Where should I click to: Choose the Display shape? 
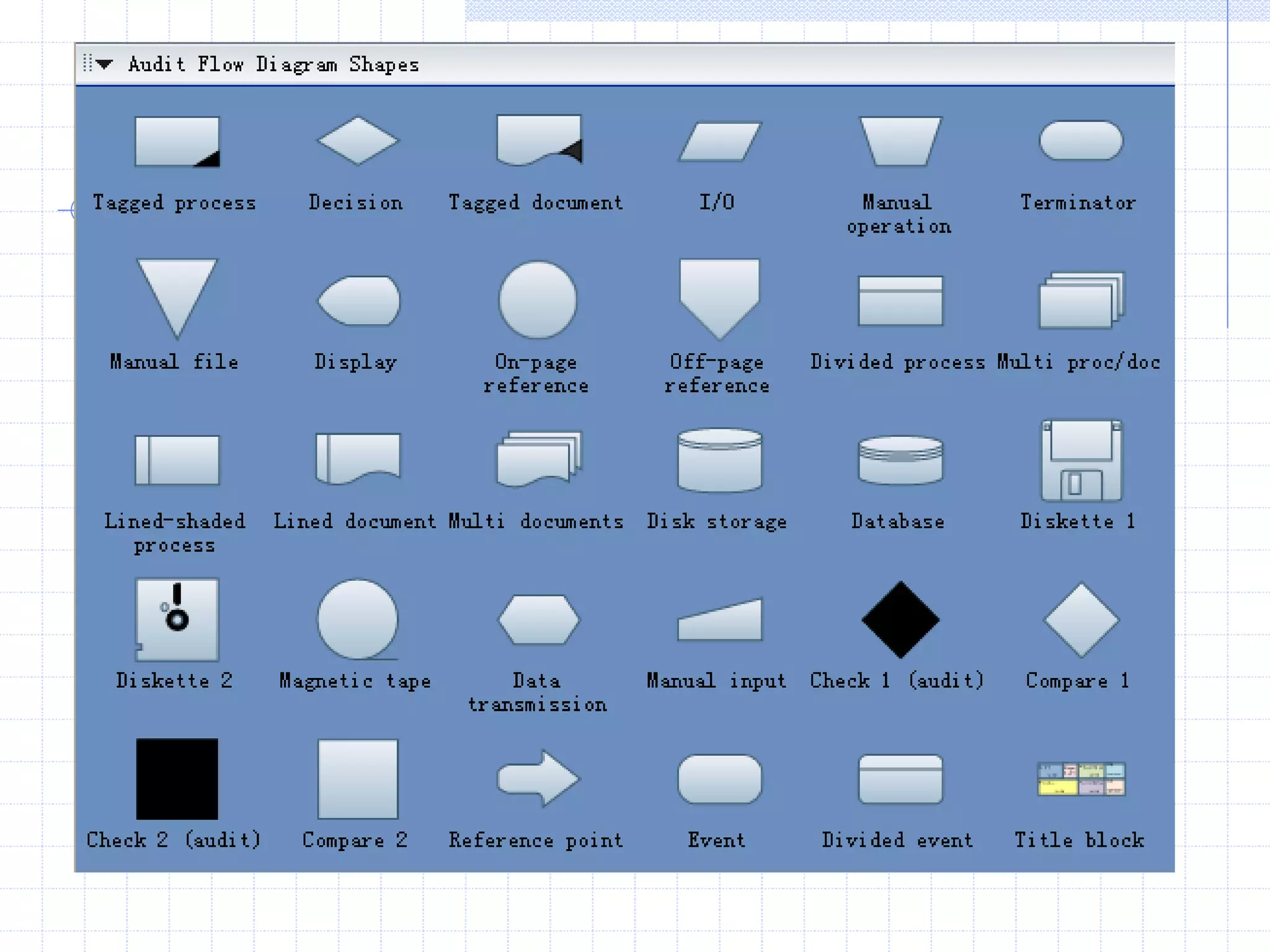[358, 301]
